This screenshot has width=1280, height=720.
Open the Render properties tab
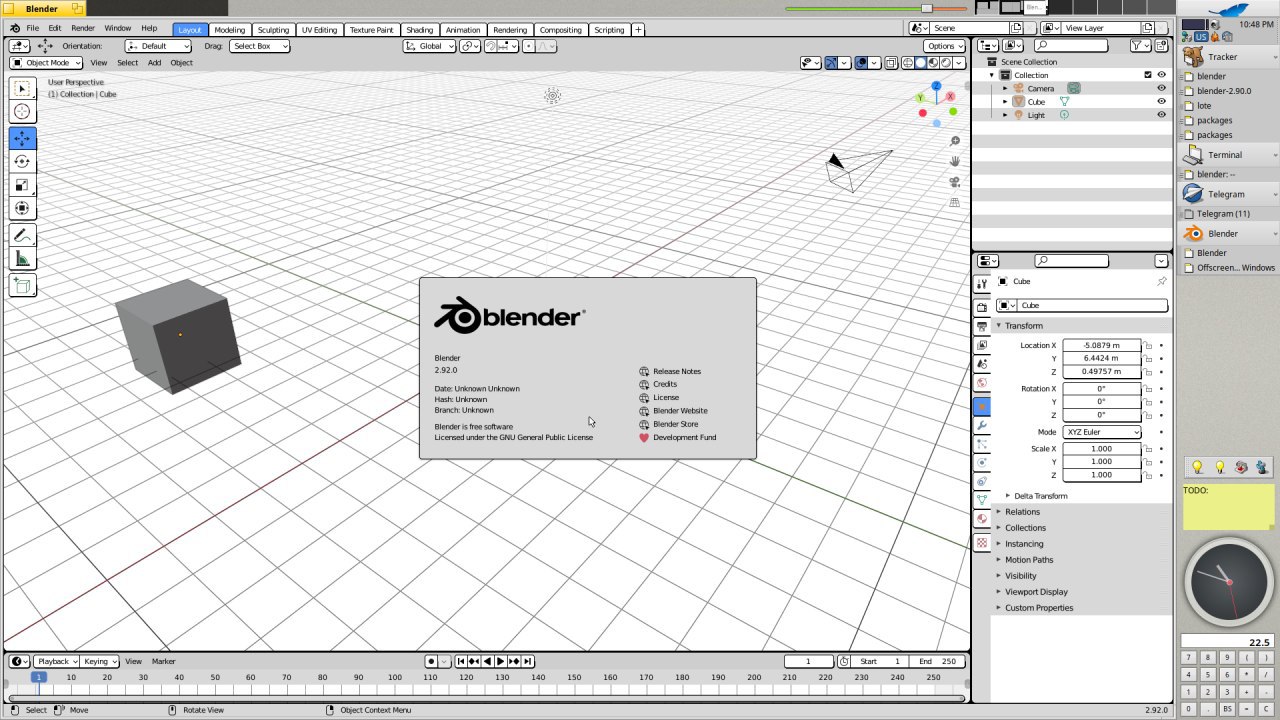(982, 307)
